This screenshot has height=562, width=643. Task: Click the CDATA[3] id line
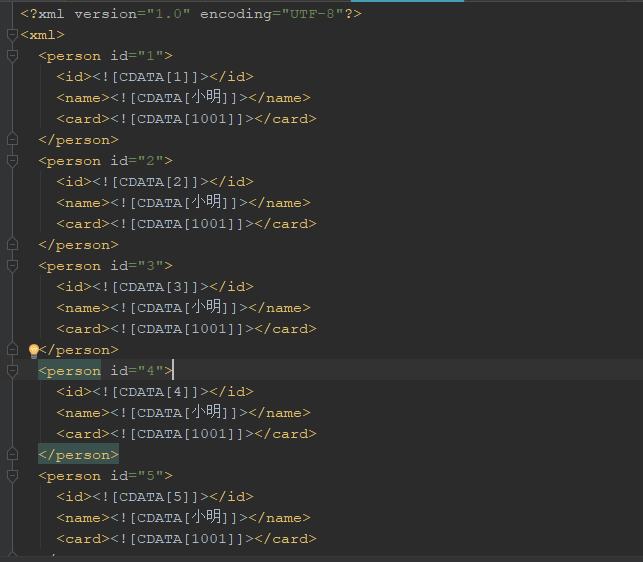155,287
